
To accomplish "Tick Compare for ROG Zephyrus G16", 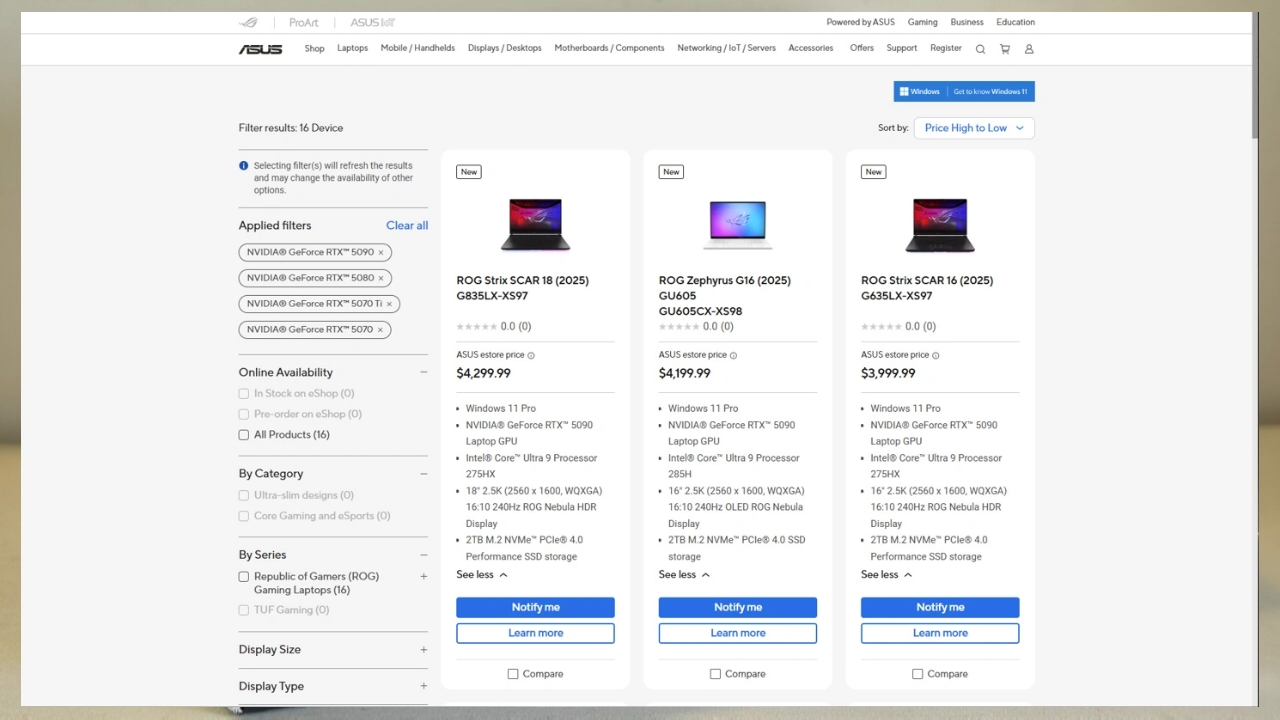I will tap(715, 674).
